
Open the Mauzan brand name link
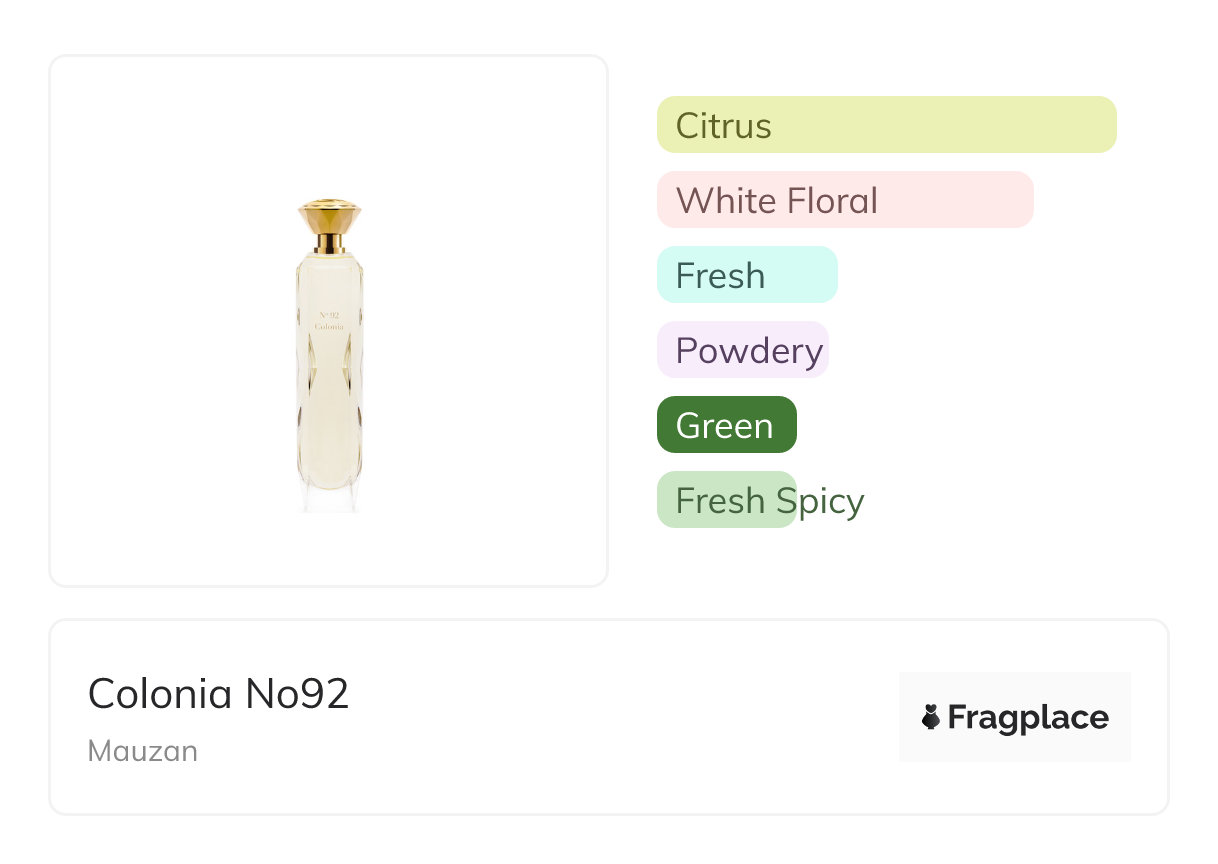click(143, 751)
